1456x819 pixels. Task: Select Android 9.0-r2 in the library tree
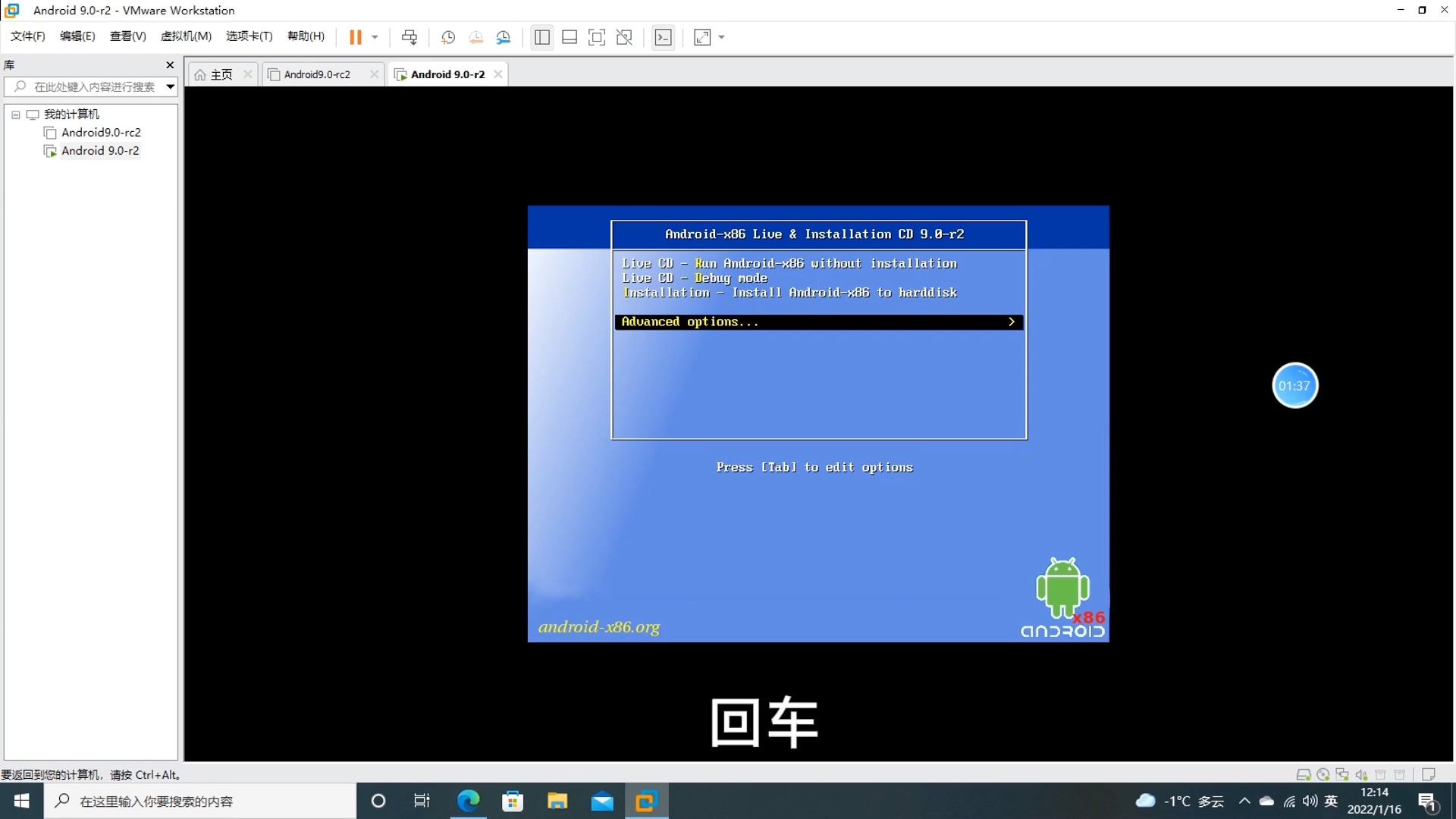(x=100, y=151)
